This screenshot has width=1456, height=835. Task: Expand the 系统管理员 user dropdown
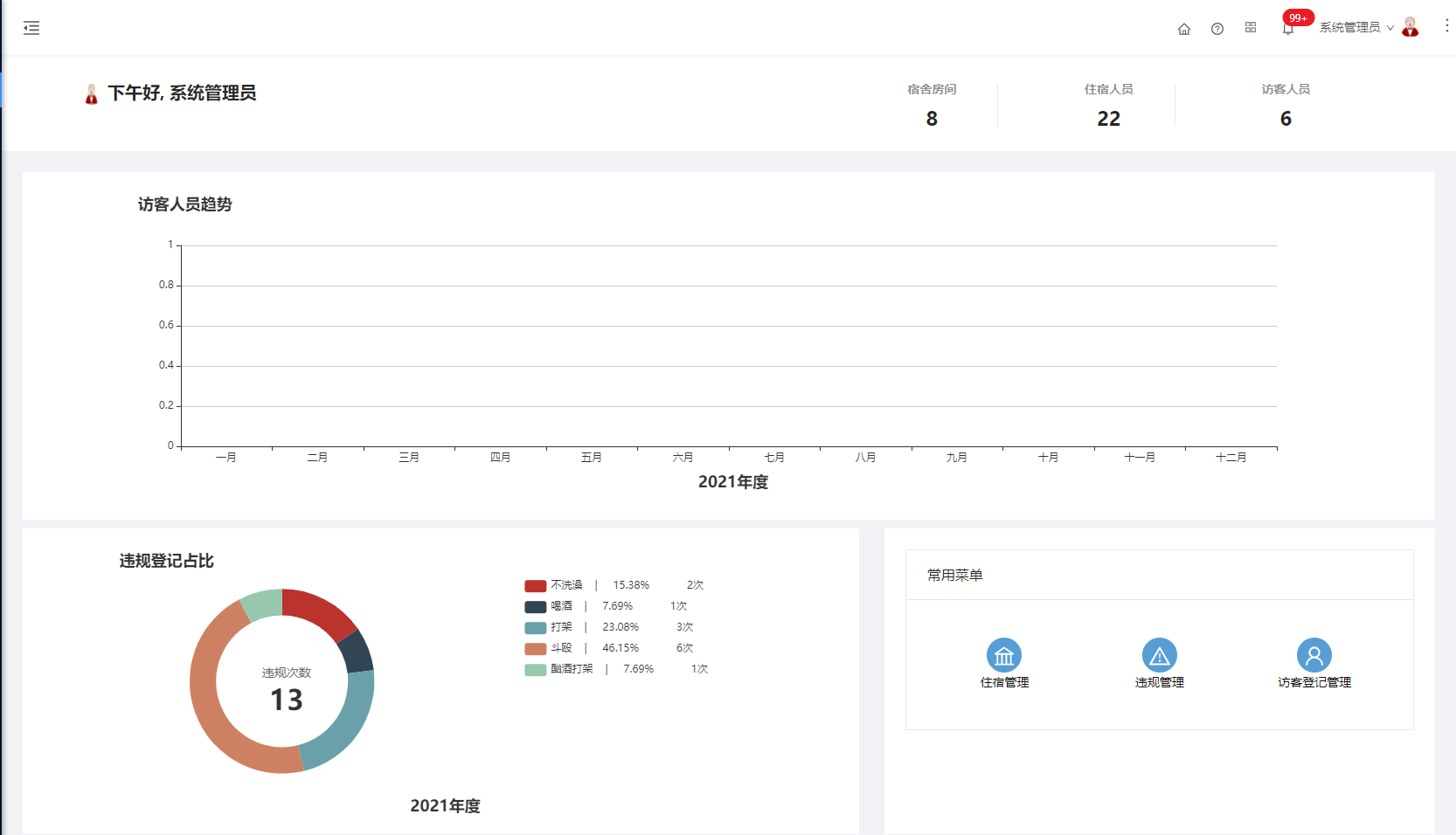coord(1356,28)
